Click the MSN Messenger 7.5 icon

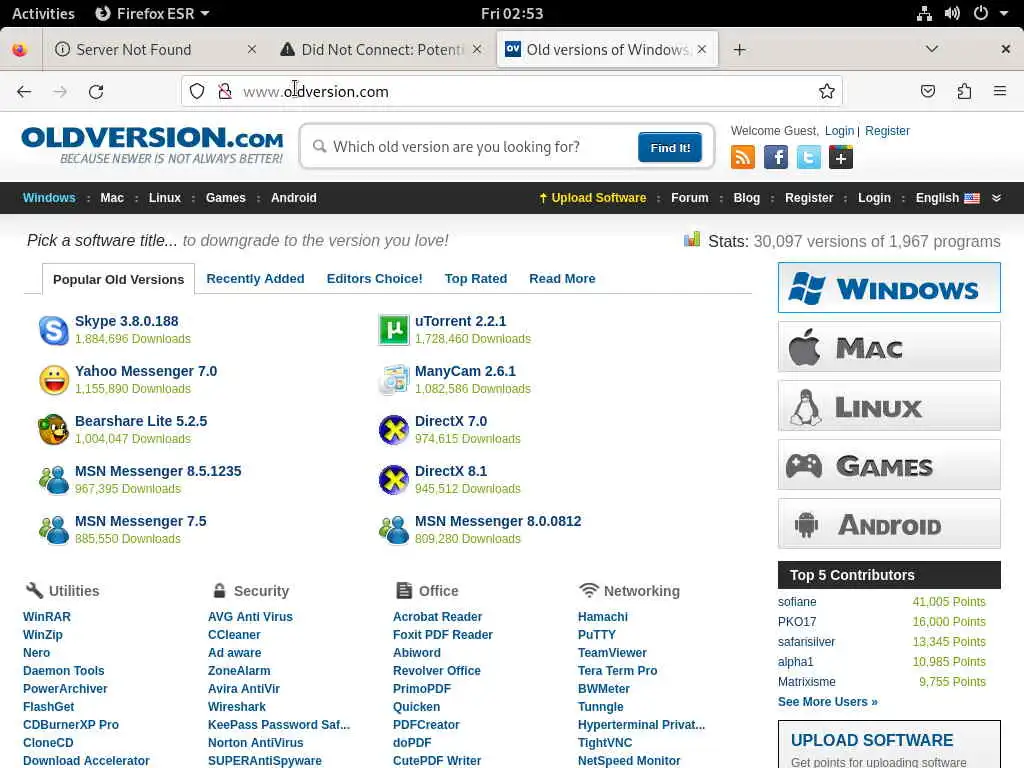[54, 530]
